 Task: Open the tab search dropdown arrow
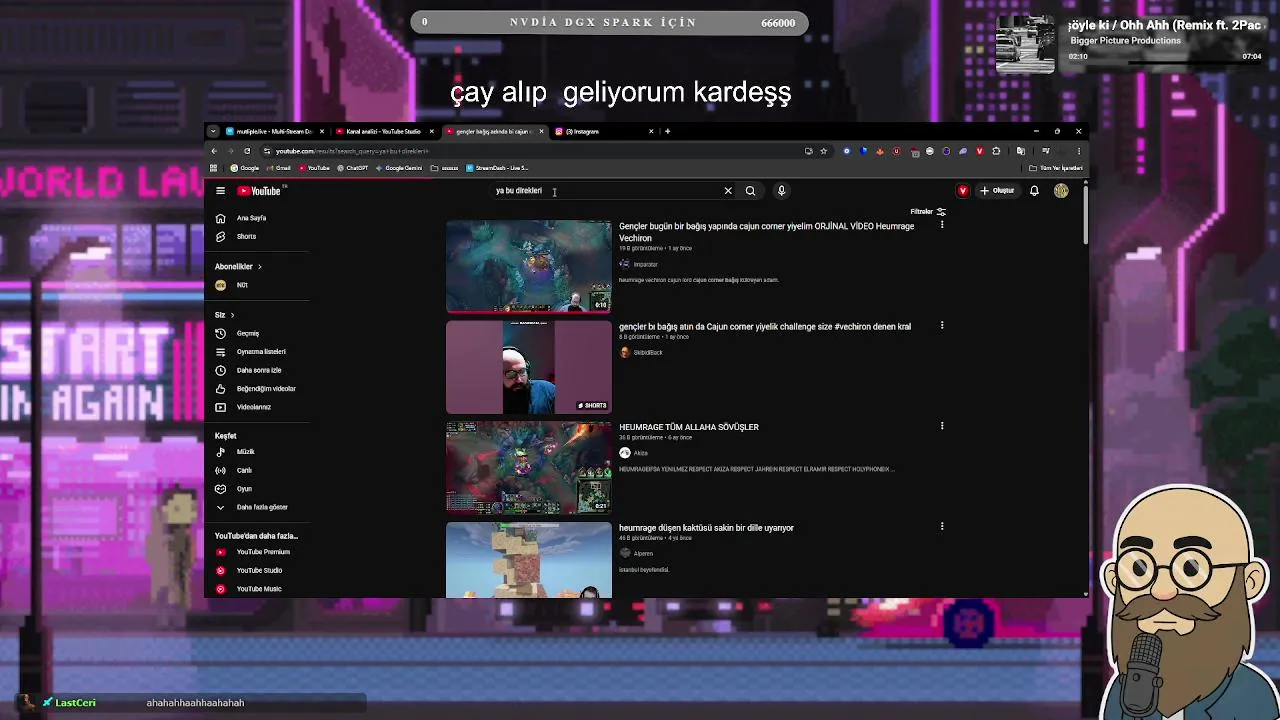point(212,131)
